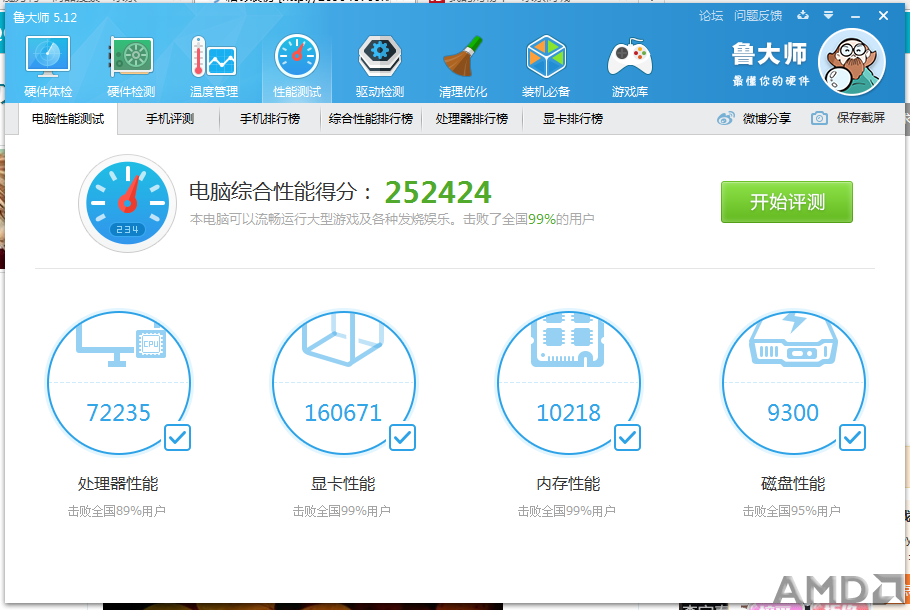Uncheck the 磁盘性能 test checkbox
This screenshot has width=910, height=610.
pyautogui.click(x=853, y=438)
